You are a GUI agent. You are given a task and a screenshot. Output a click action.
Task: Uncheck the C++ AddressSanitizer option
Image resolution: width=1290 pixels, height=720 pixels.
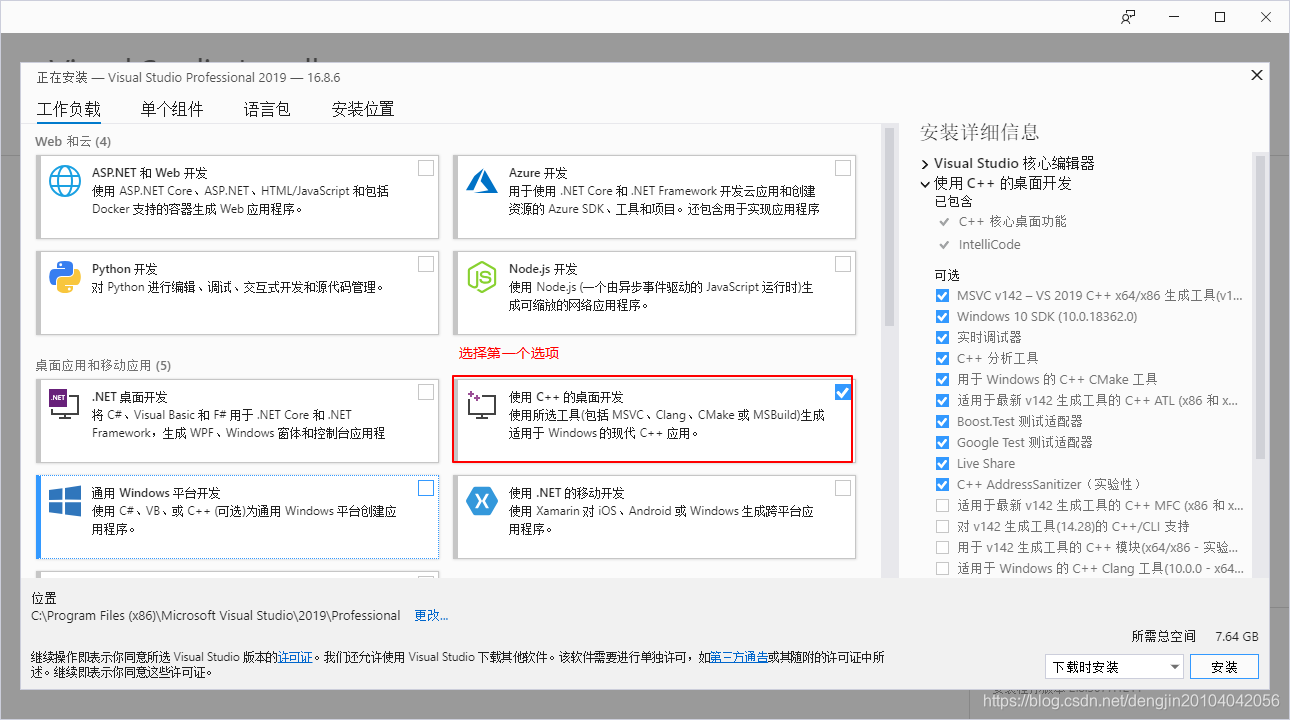[942, 484]
